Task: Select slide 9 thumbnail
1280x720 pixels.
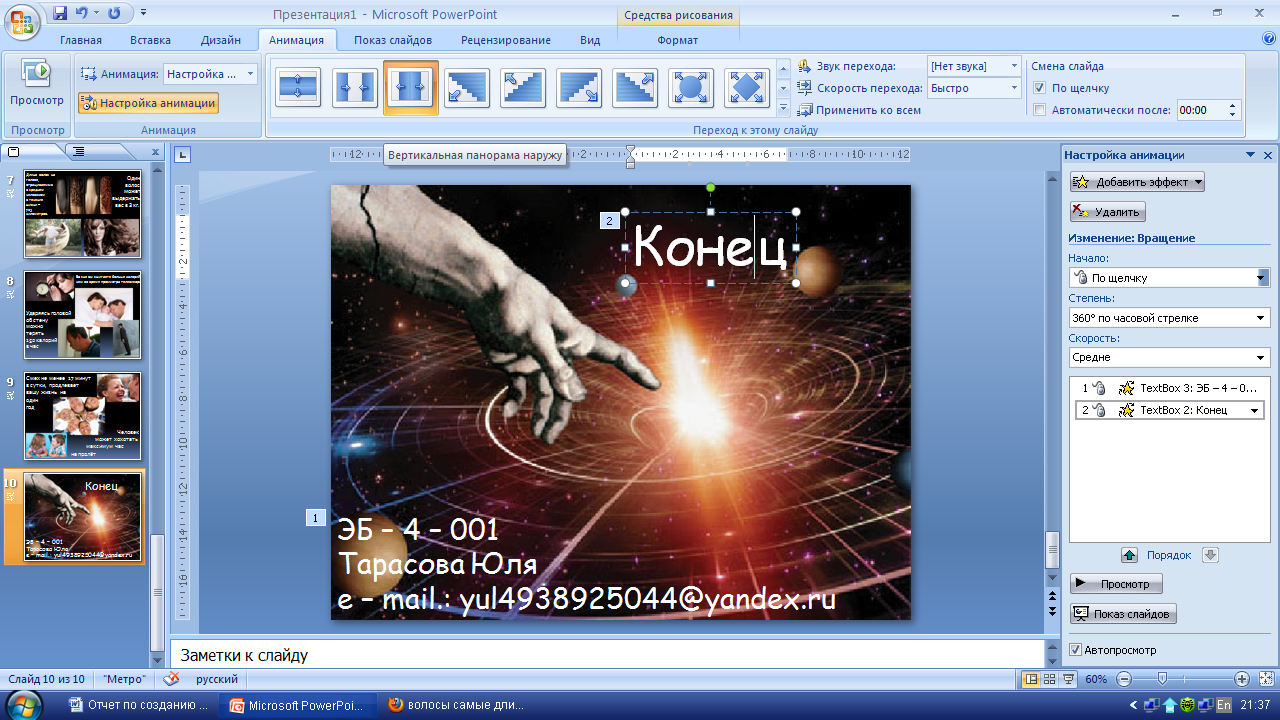Action: [82, 416]
